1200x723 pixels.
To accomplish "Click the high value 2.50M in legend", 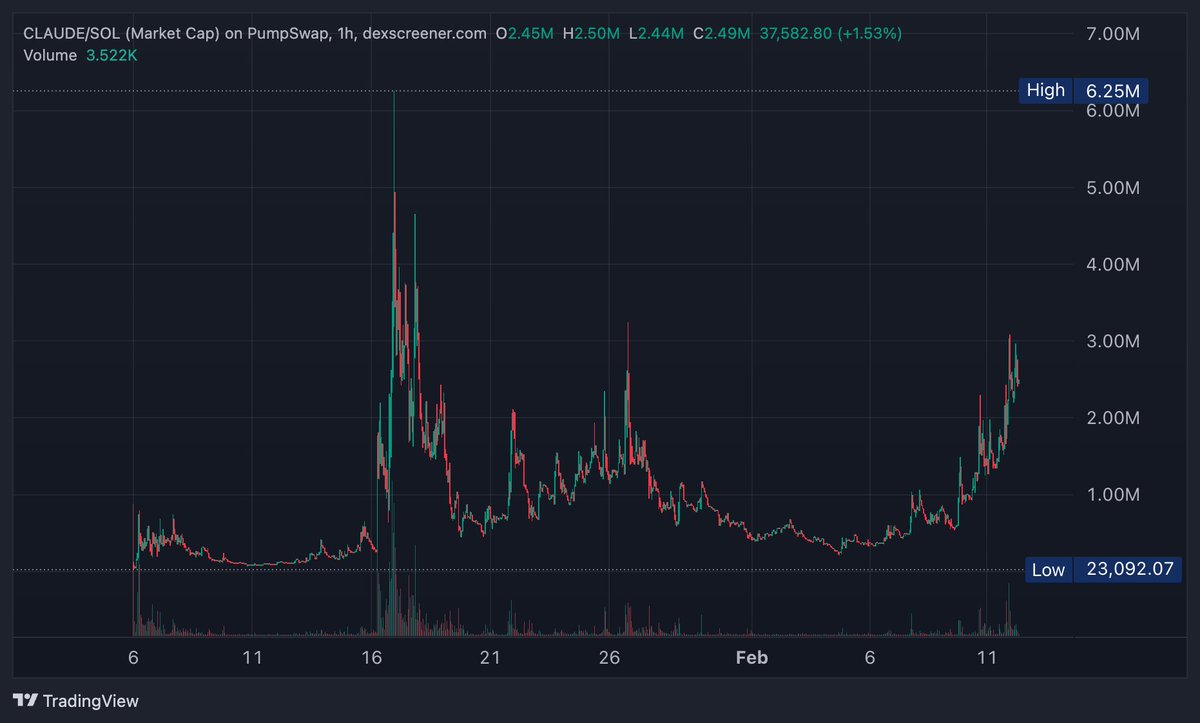I will click(597, 33).
